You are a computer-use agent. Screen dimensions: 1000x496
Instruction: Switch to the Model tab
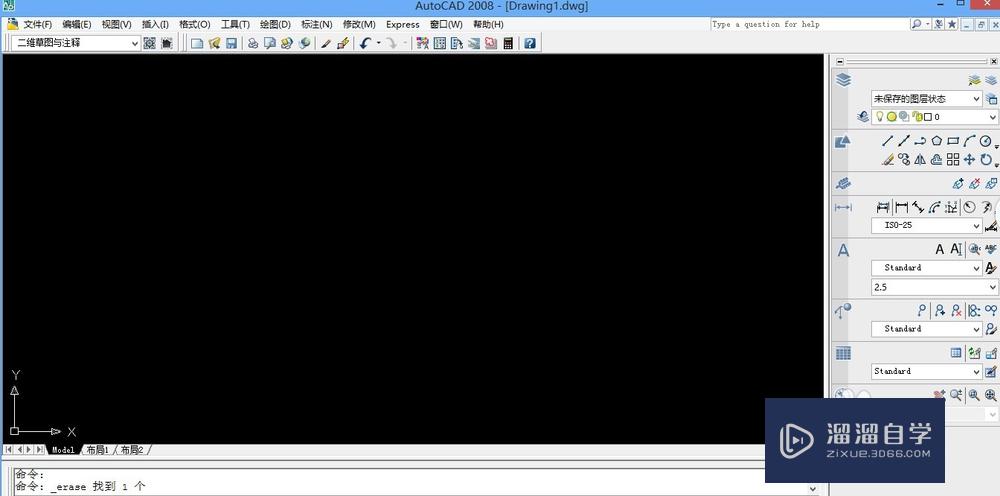pyautogui.click(x=63, y=450)
